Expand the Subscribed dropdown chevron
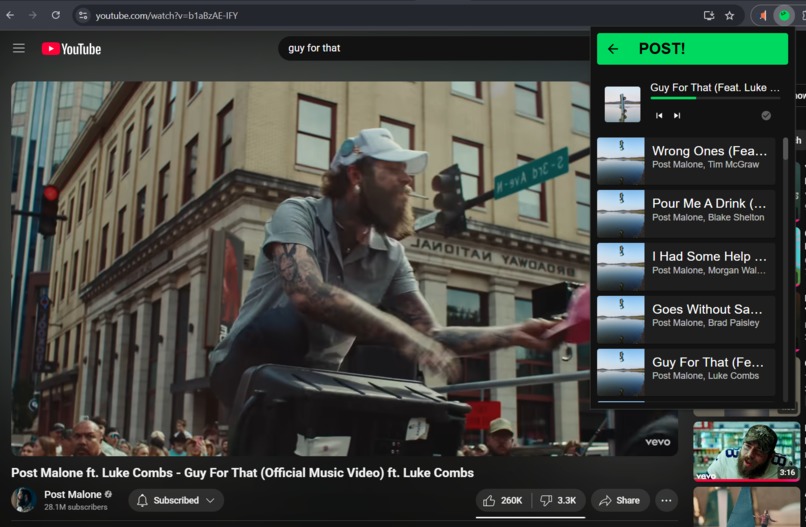806x527 pixels. (210, 500)
